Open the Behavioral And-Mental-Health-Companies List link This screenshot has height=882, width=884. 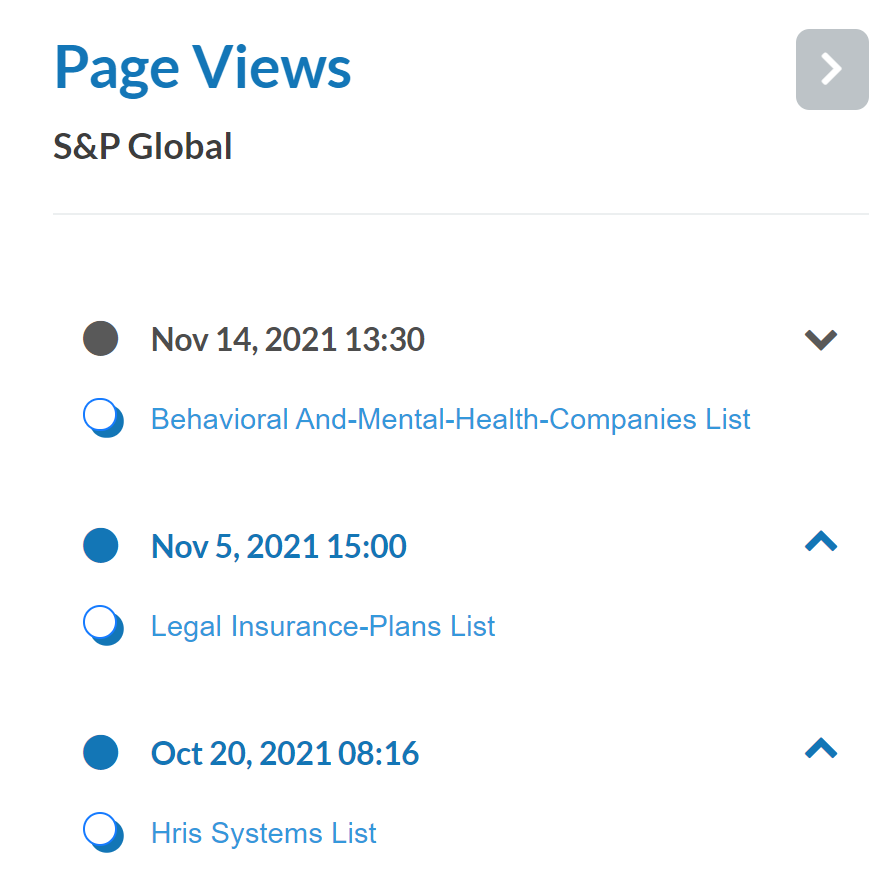coord(450,419)
